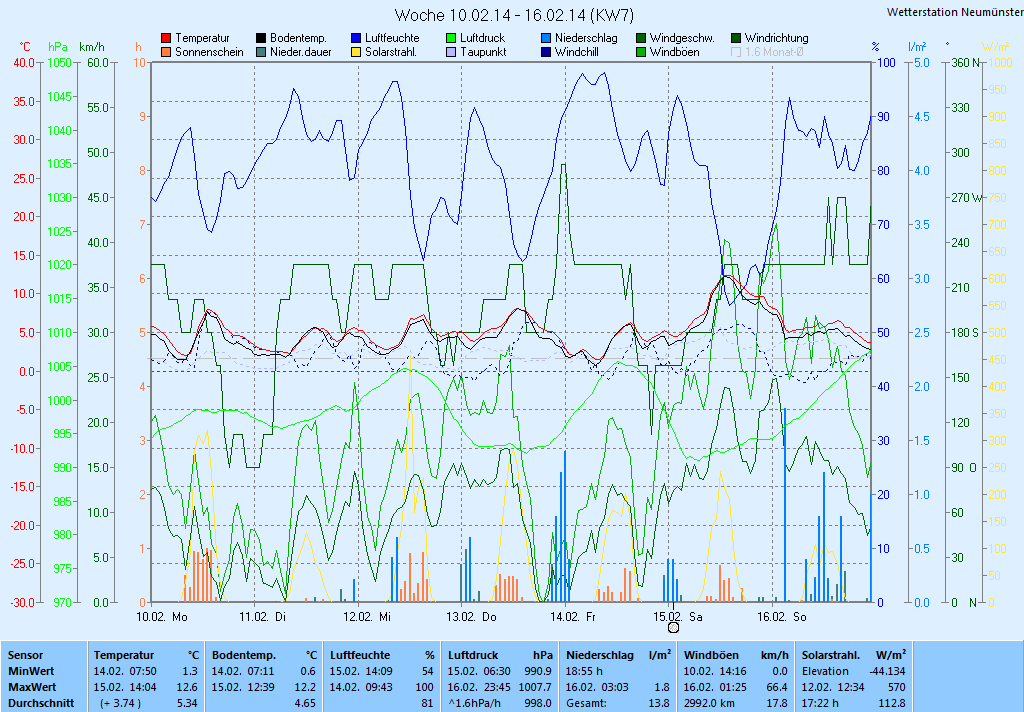Click the 5.34 average temperature value
The width and height of the screenshot is (1024, 712).
coord(187,704)
